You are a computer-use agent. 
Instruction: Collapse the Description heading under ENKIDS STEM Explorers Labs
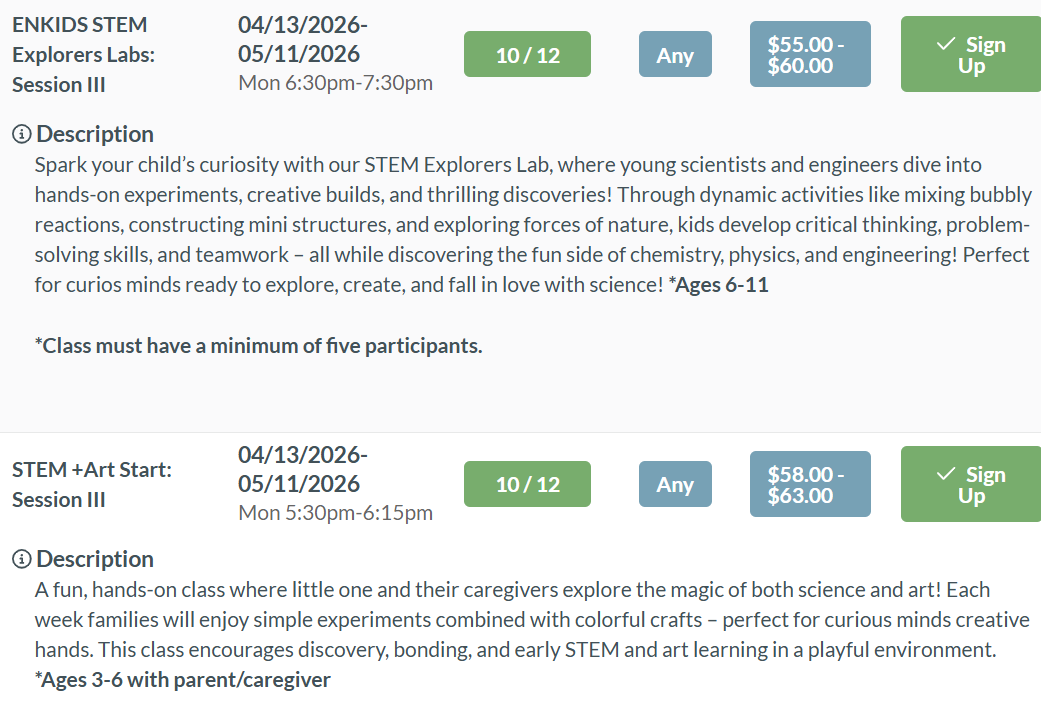(x=95, y=134)
